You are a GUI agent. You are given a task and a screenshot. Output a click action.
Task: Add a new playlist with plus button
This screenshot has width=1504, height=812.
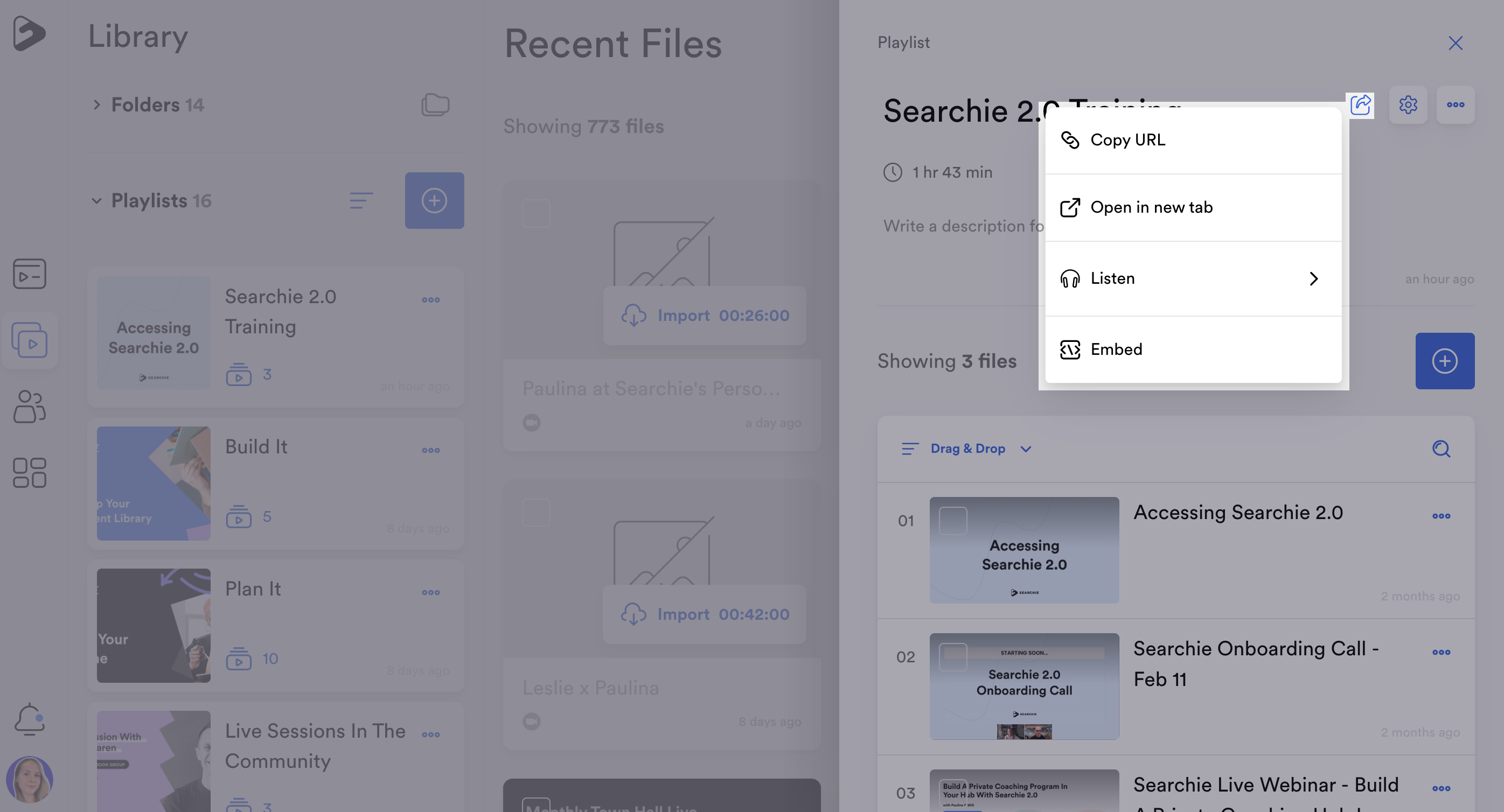click(434, 200)
